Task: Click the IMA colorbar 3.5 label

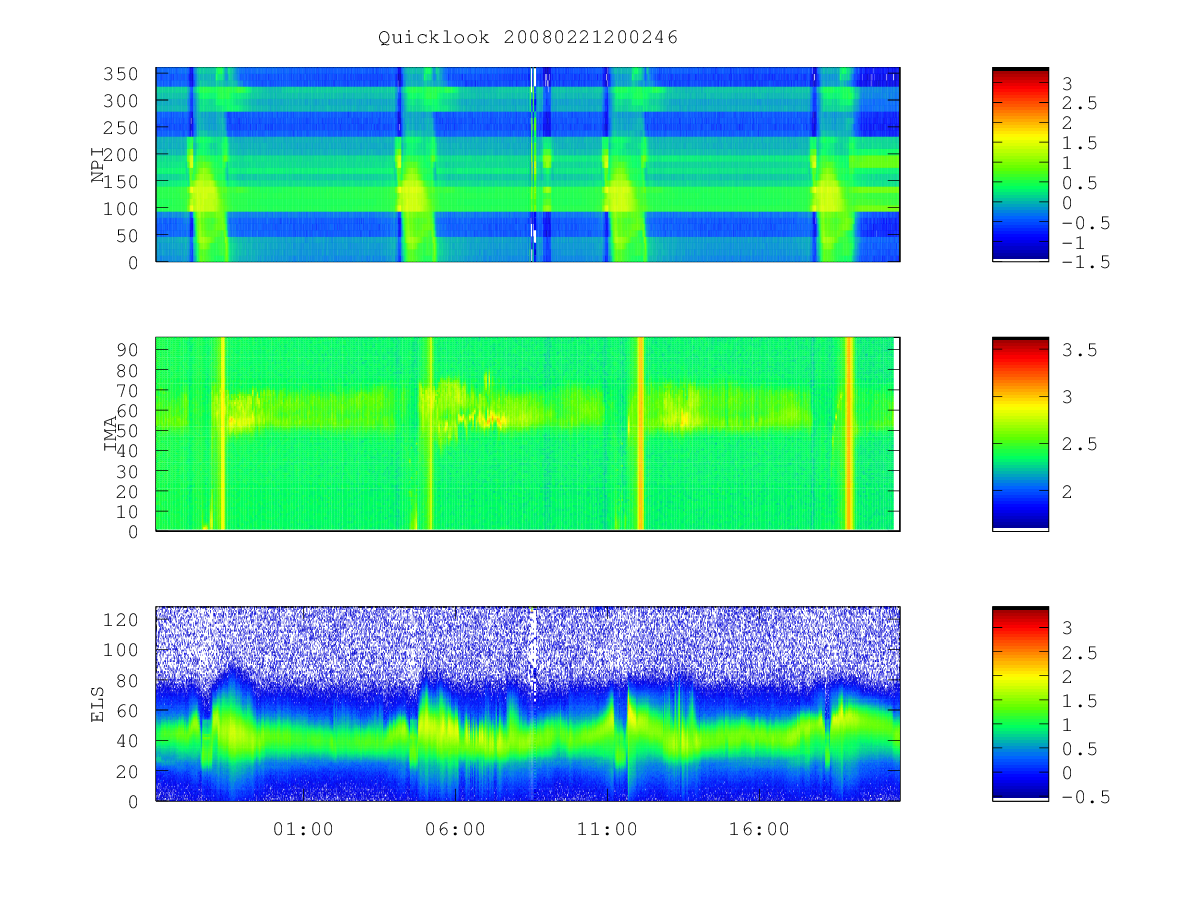Action: pos(1080,350)
